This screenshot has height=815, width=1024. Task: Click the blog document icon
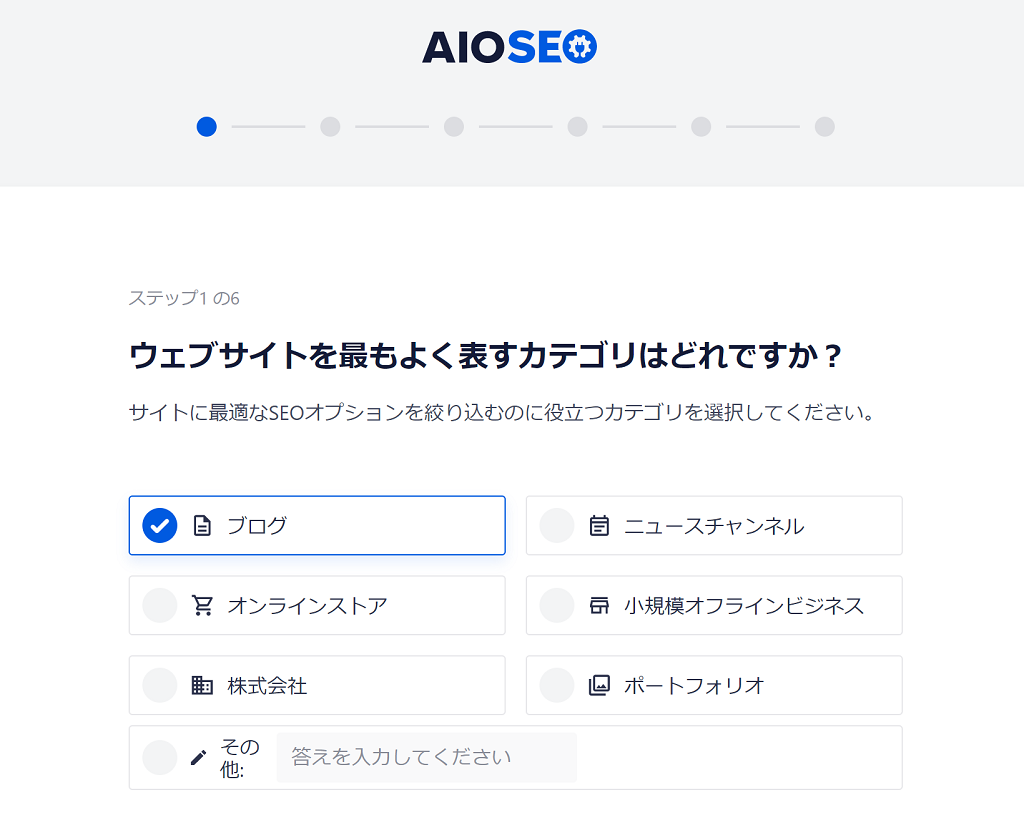[202, 525]
